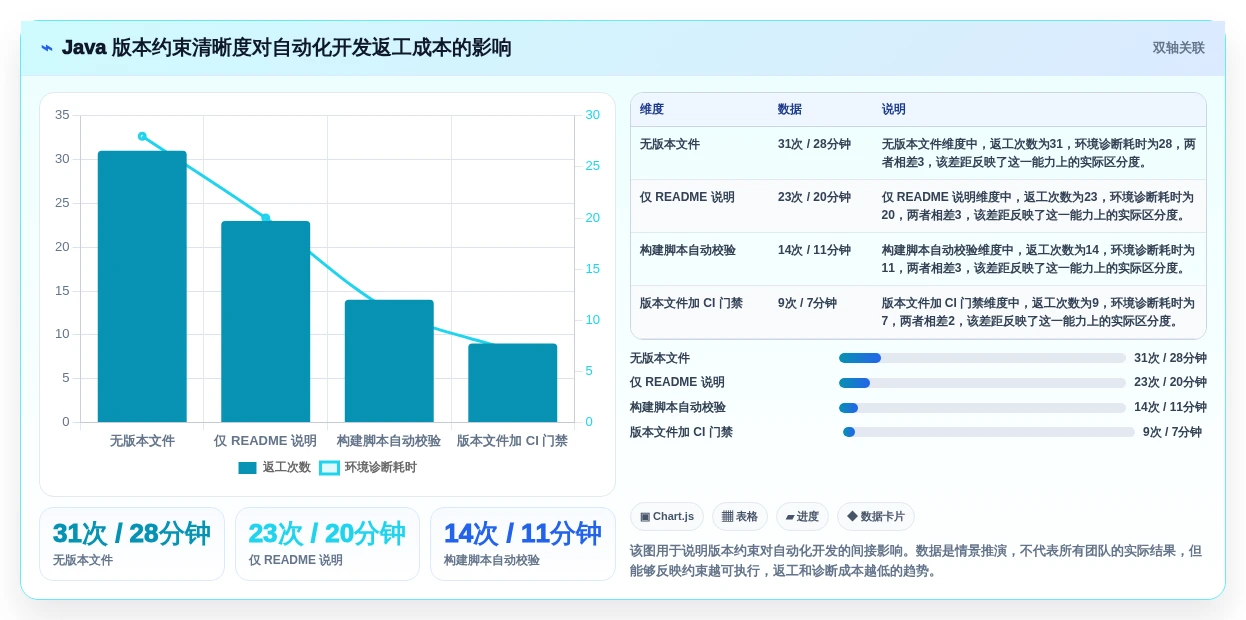Select the Chart.js tag chip
The height and width of the screenshot is (620, 1246).
click(x=667, y=517)
